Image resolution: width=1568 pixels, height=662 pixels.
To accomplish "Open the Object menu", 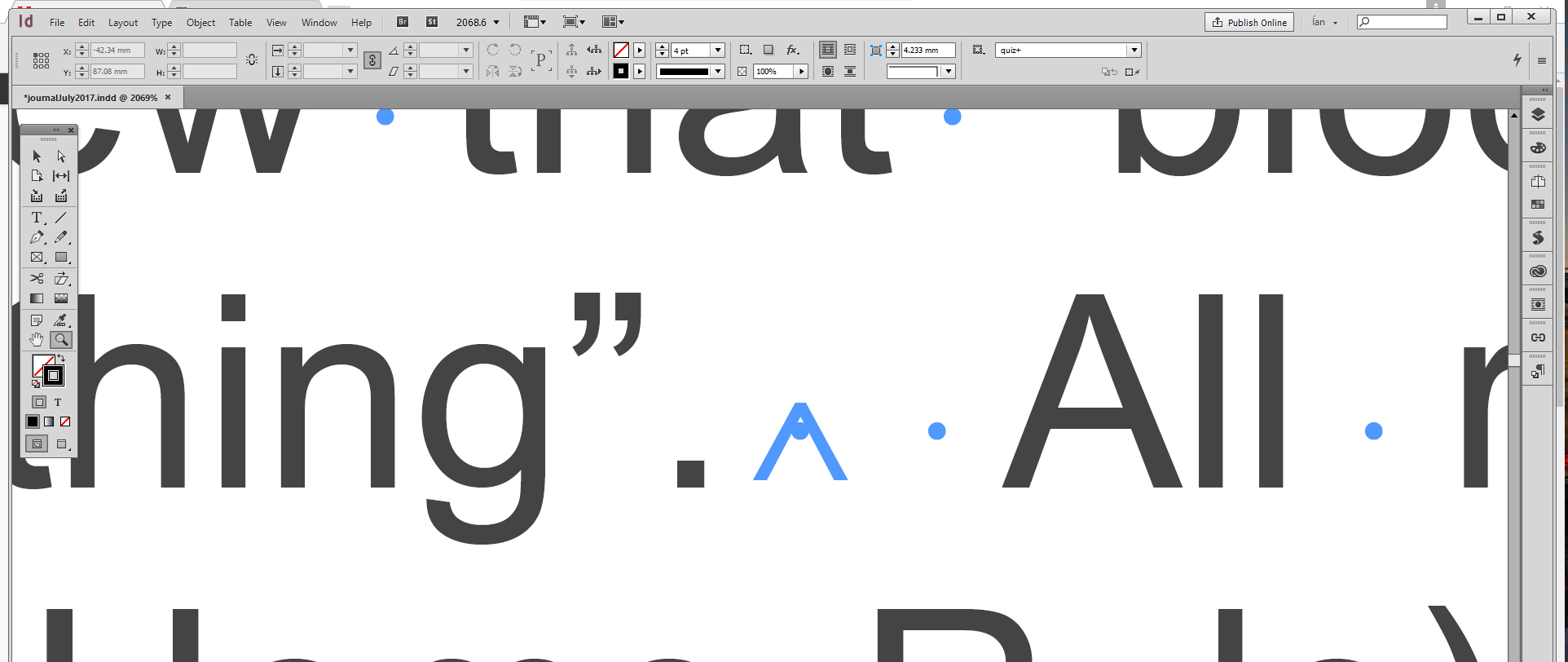I will pyautogui.click(x=200, y=22).
